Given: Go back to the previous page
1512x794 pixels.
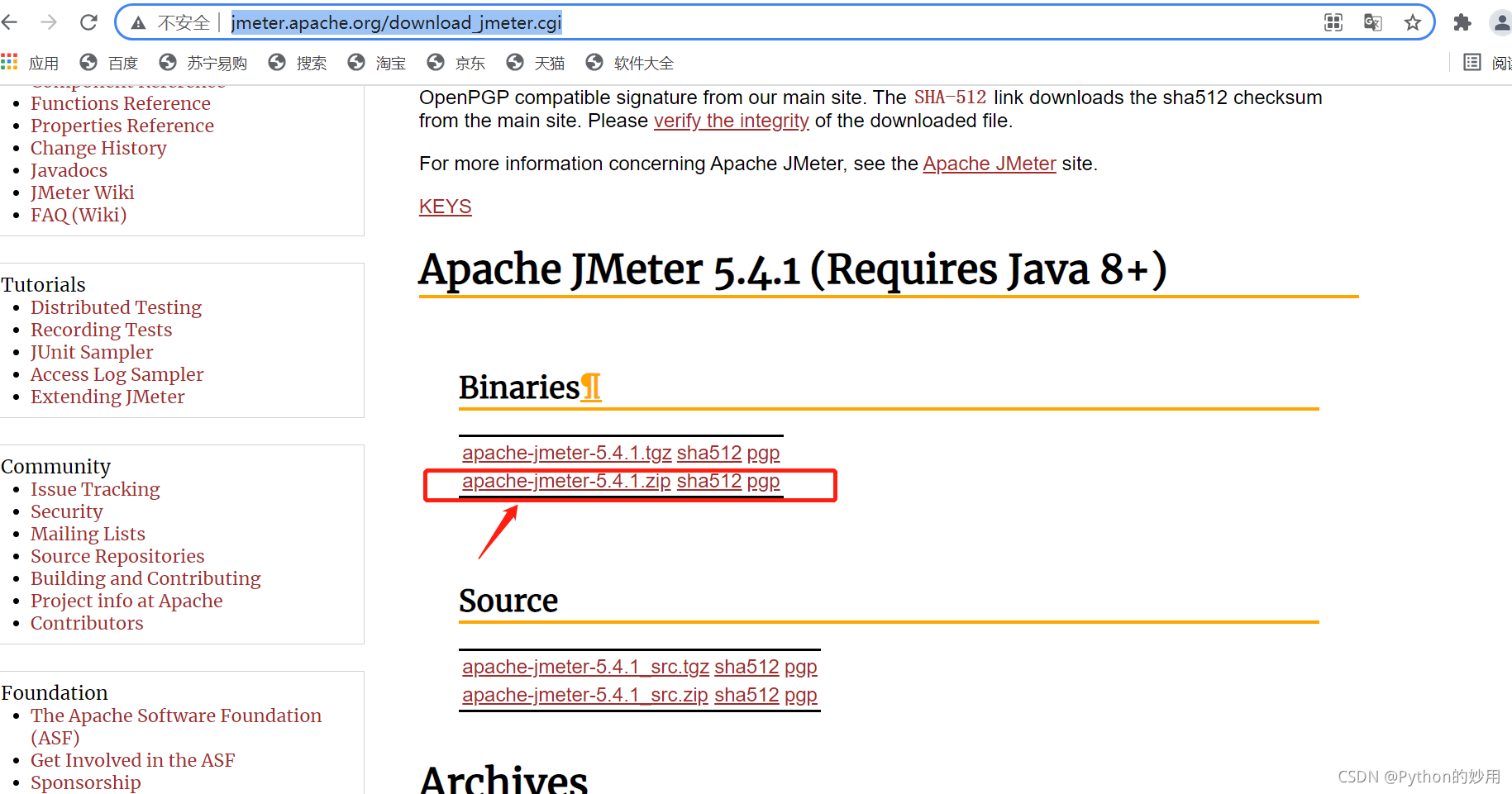Looking at the screenshot, I should click(x=10, y=22).
